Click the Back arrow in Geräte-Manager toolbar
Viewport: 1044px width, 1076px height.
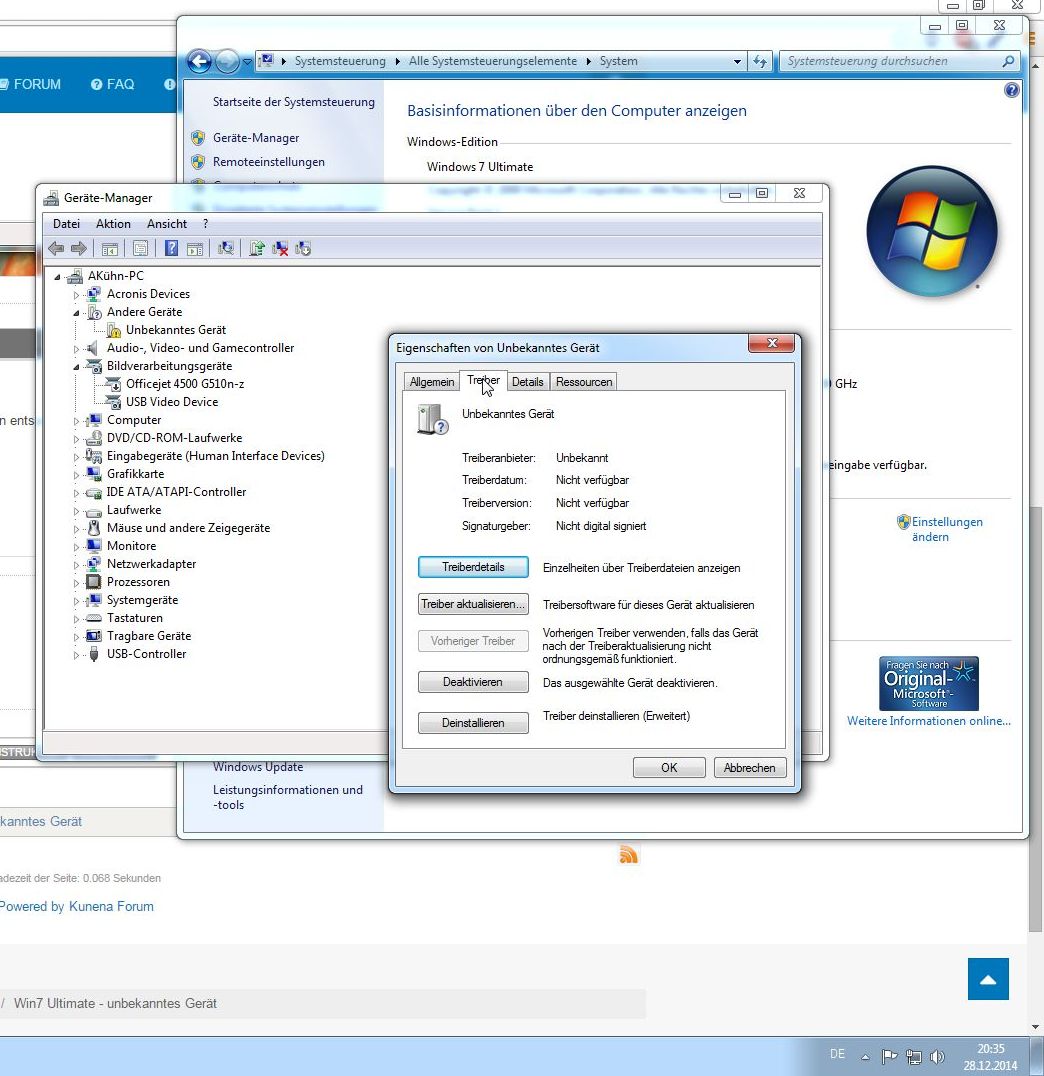56,248
